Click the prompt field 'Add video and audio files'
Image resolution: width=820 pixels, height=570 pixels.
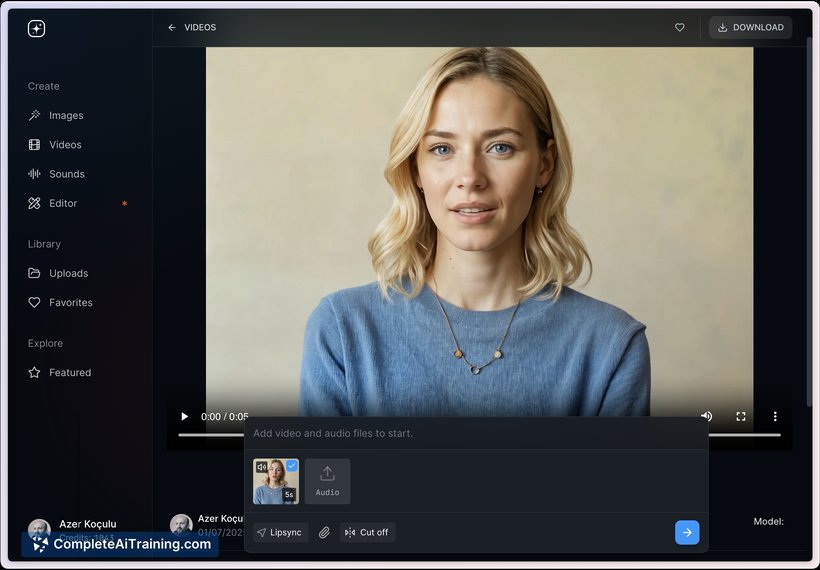click(476, 434)
